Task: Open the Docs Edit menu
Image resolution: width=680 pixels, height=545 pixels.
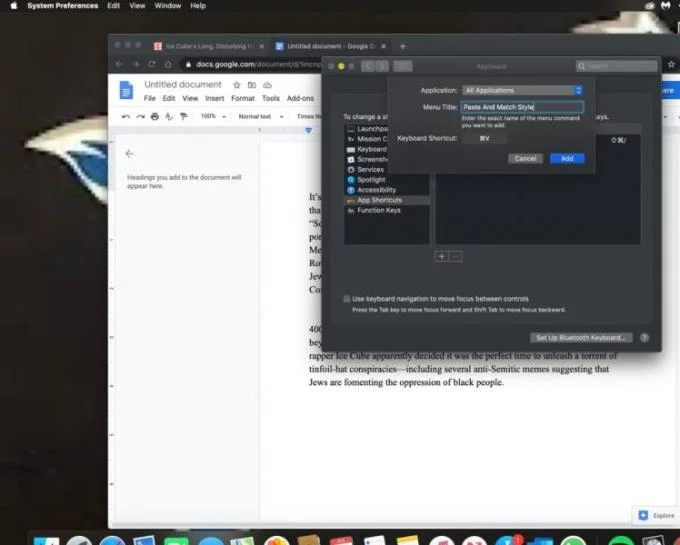Action: coord(169,98)
